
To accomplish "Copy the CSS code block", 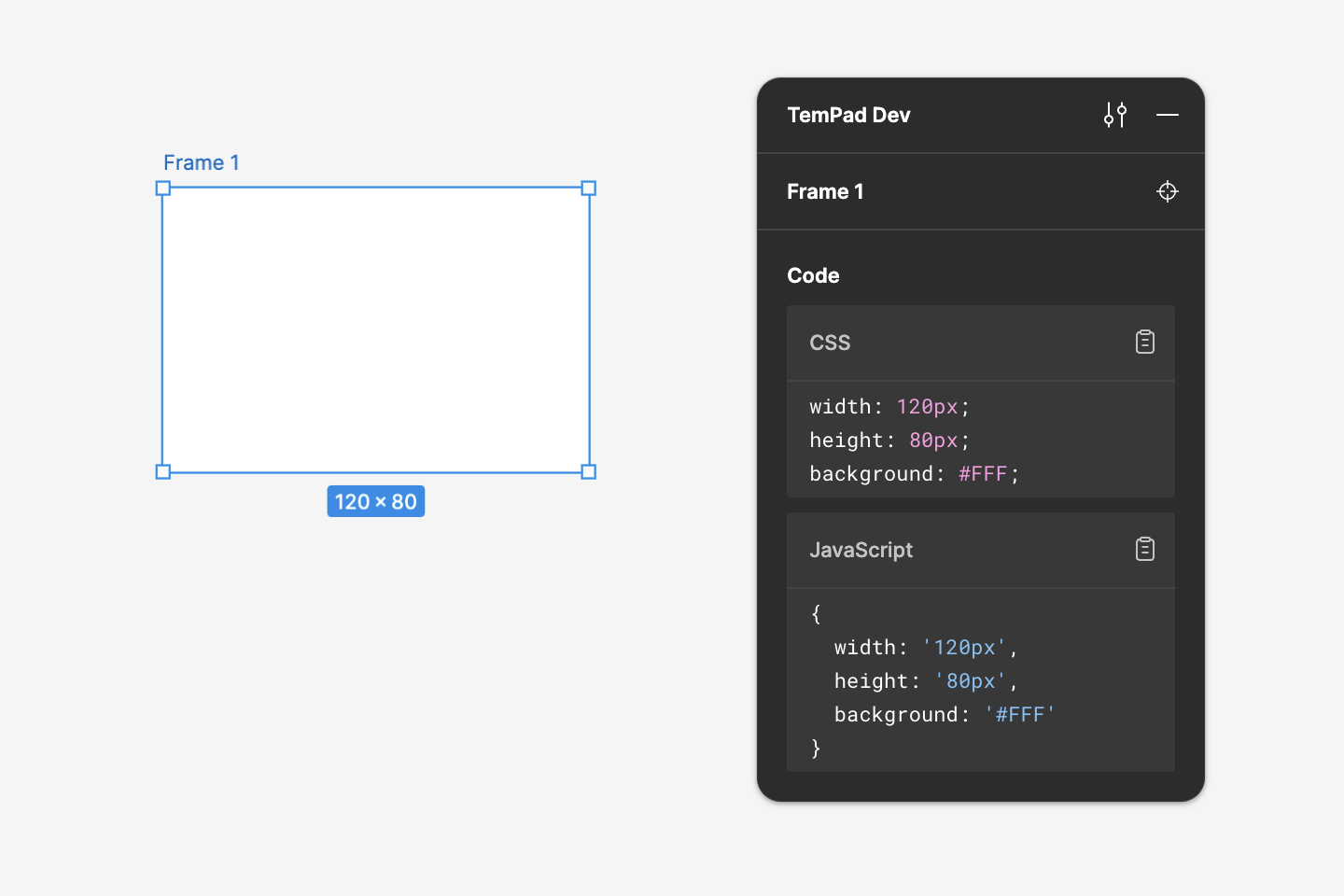I will [1144, 343].
